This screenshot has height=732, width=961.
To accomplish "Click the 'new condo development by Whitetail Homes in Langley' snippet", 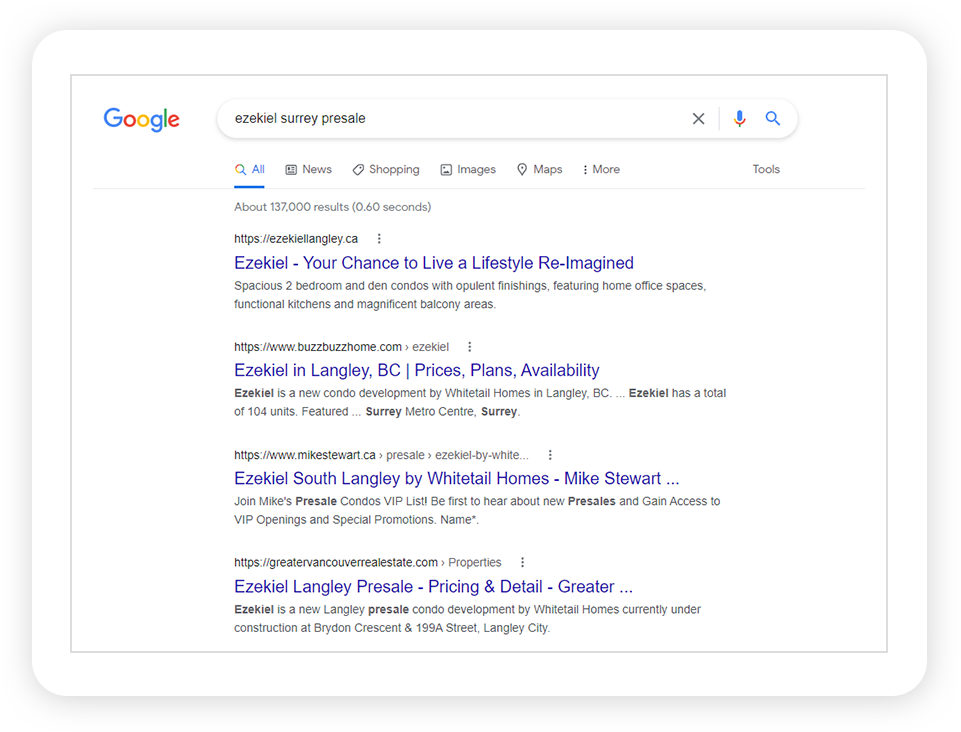I will point(480,402).
